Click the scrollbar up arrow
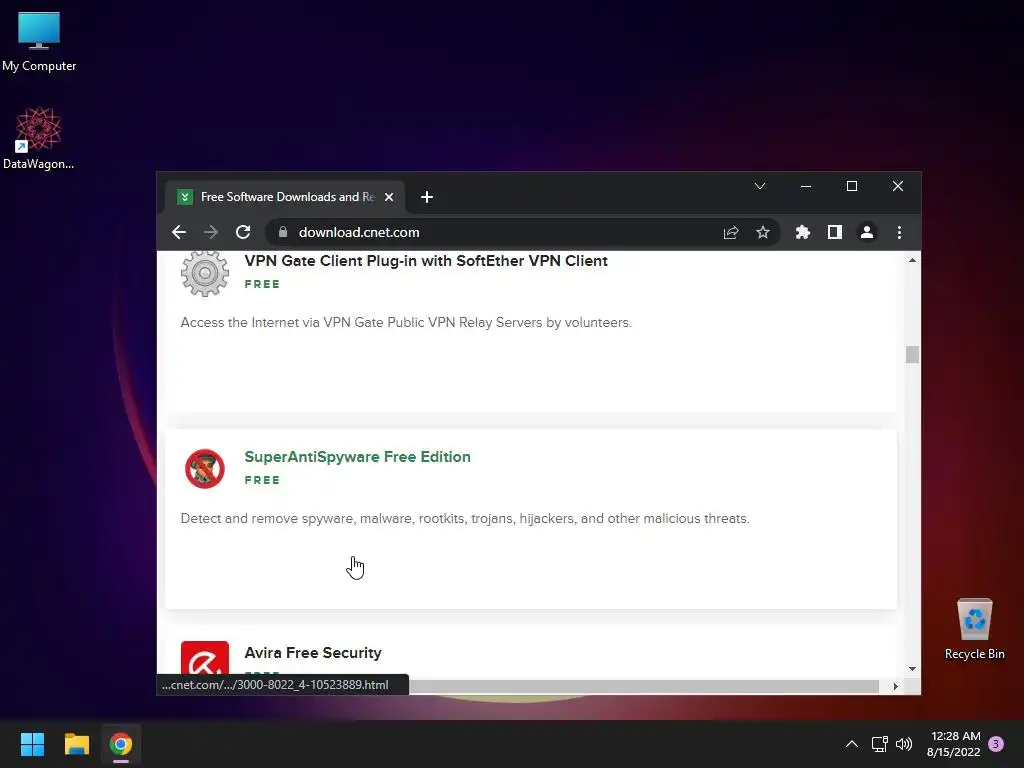Image resolution: width=1024 pixels, height=768 pixels. [x=912, y=261]
